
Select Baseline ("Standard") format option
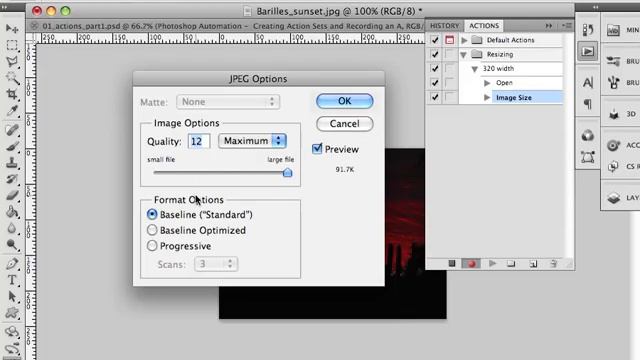click(152, 214)
